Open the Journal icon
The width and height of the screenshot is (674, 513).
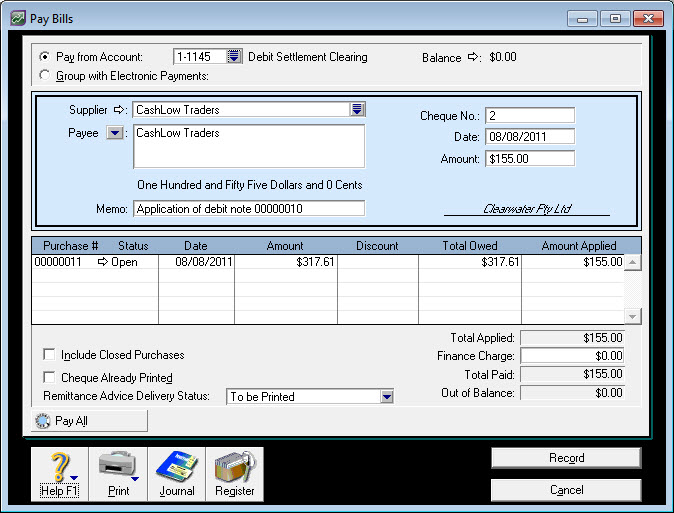(x=177, y=473)
